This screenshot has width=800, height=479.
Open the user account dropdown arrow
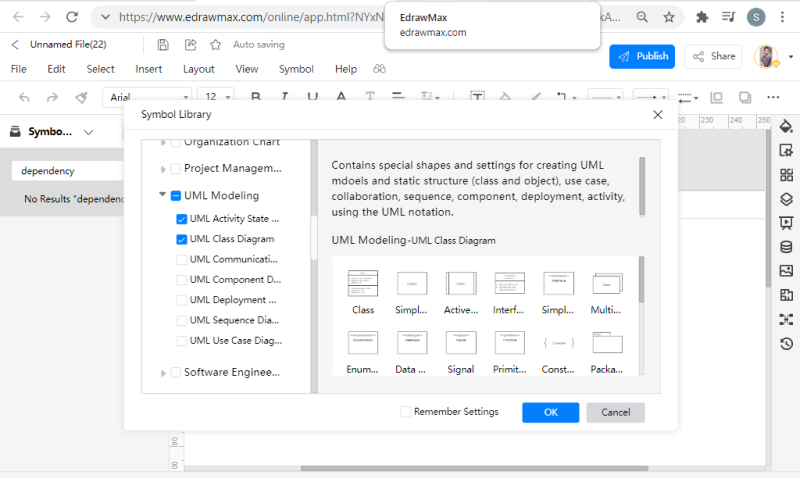[x=791, y=57]
